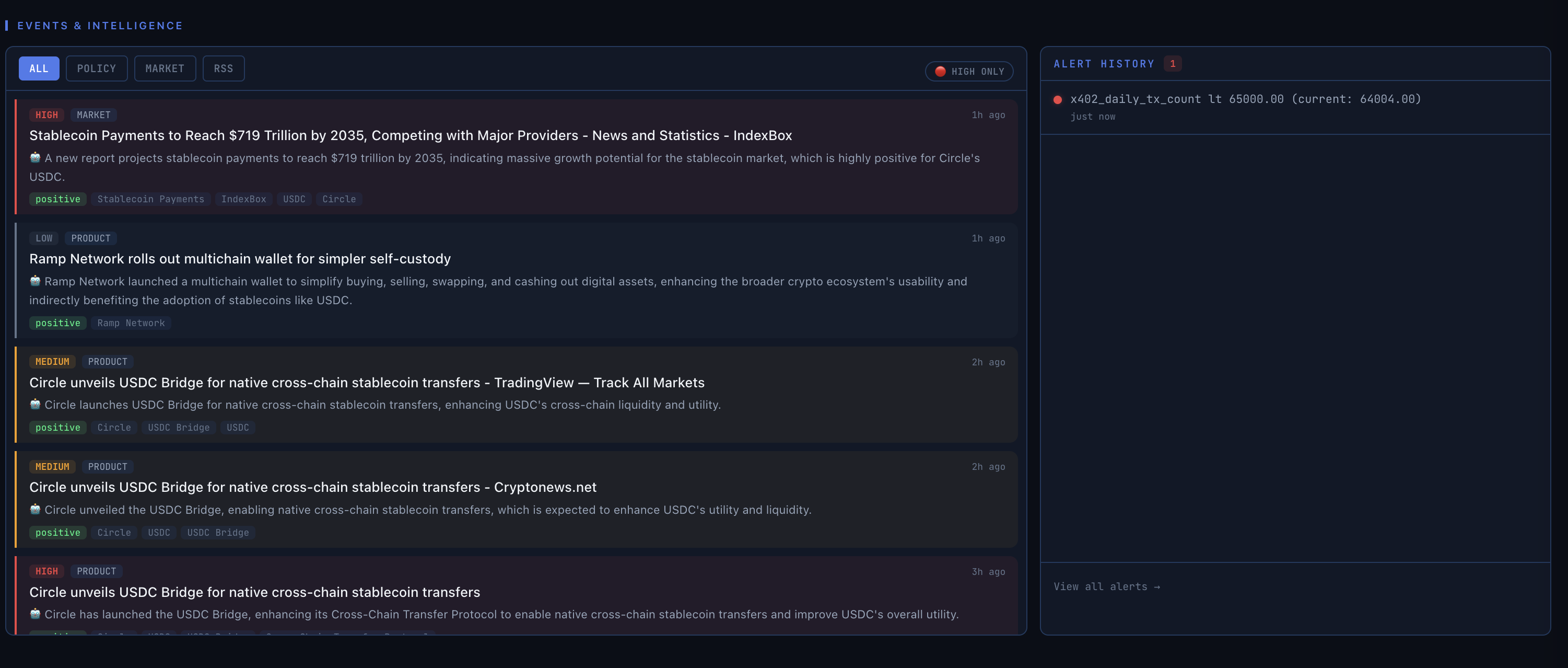Click the USDC Bridge tag on the TradingView event
The image size is (1568, 668).
click(178, 428)
